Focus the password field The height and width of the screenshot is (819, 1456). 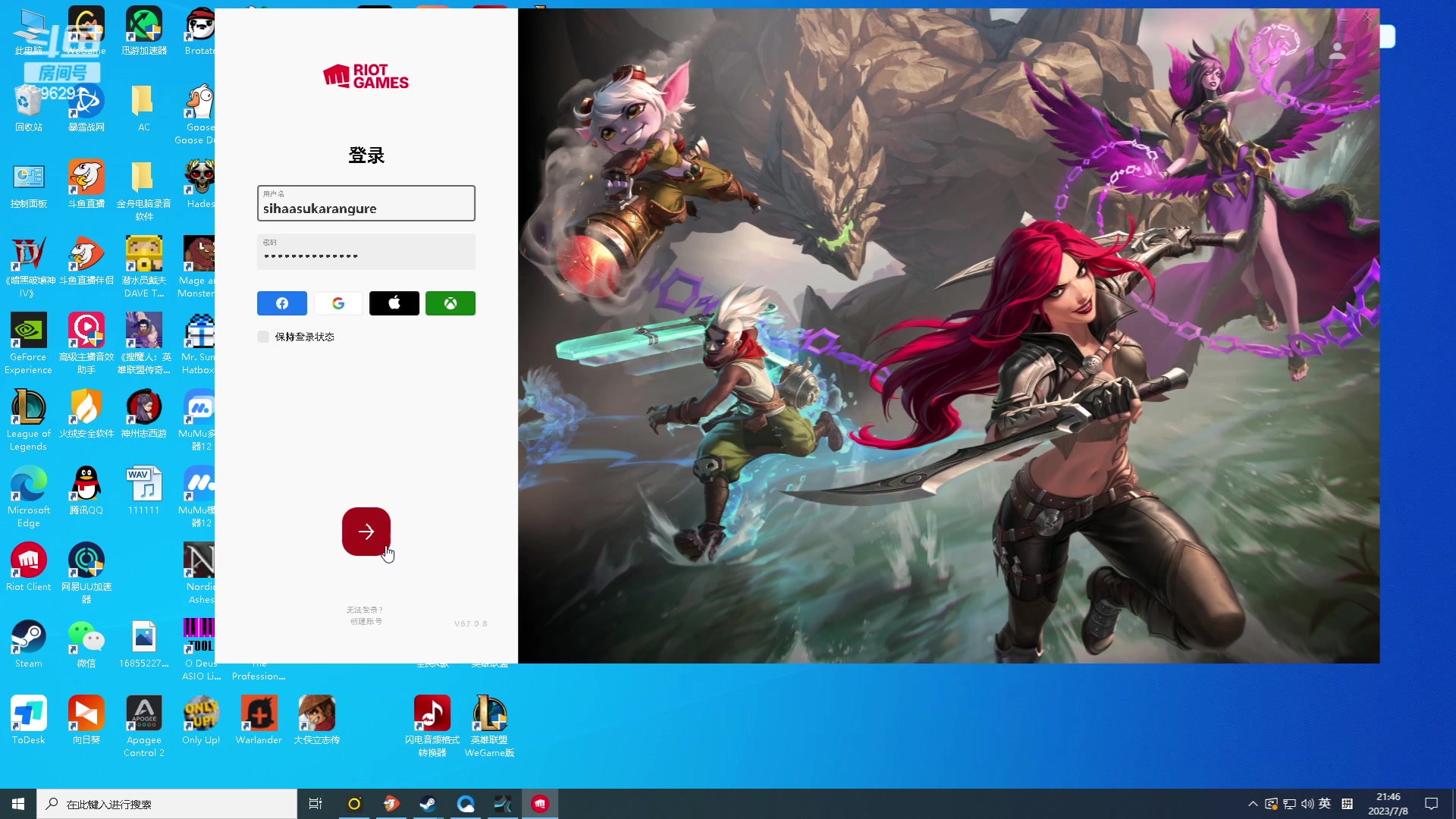pos(366,253)
